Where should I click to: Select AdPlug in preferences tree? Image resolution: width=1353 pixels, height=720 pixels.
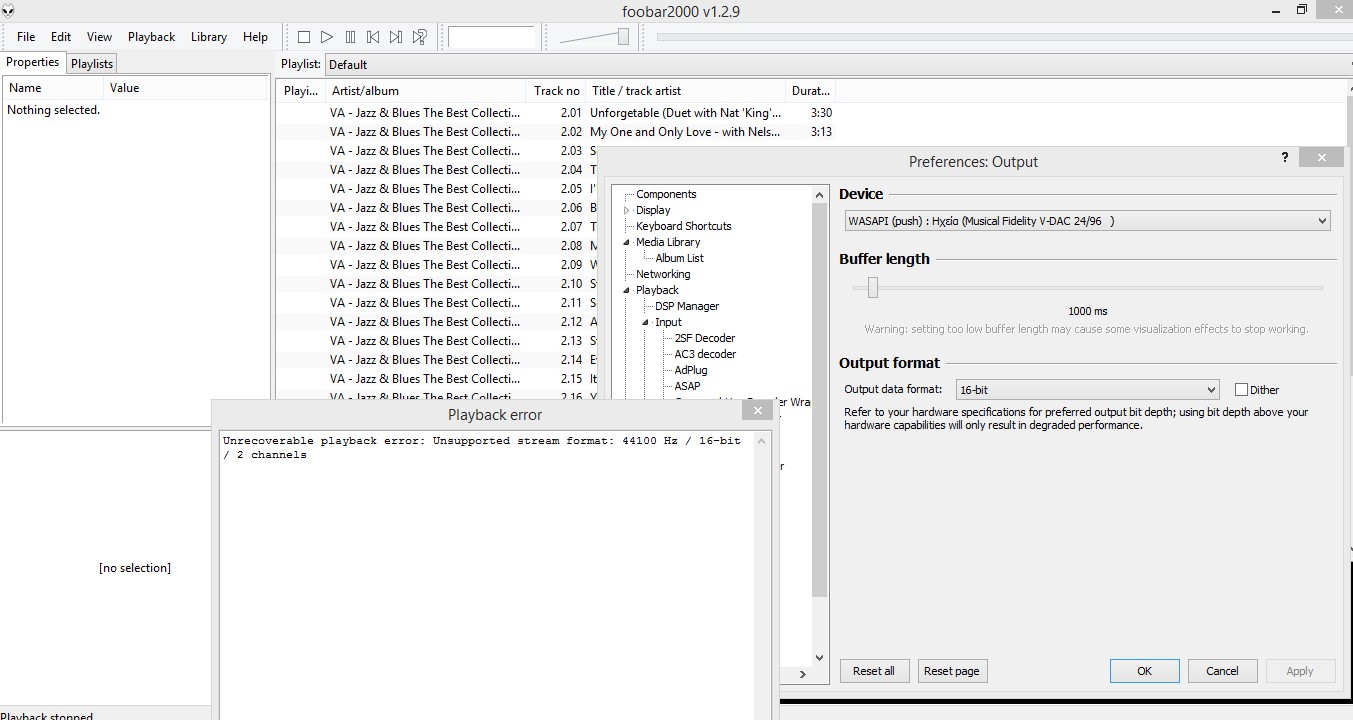691,371
